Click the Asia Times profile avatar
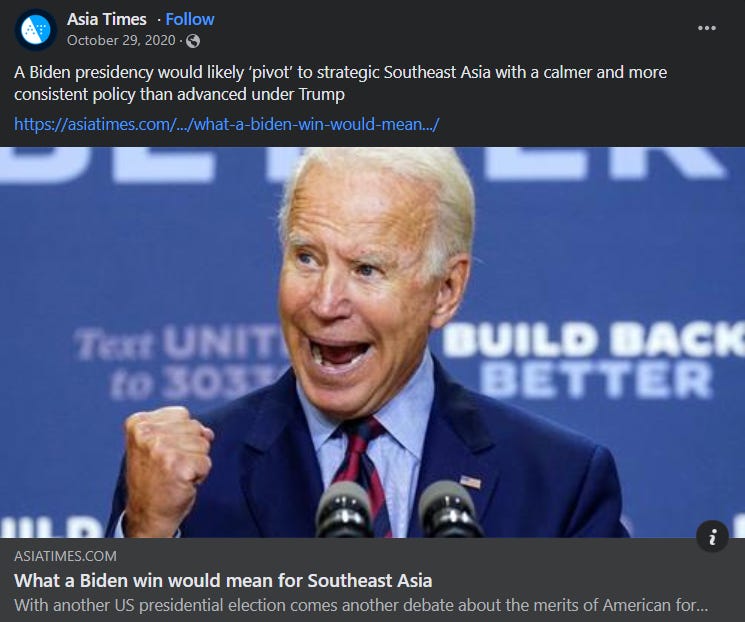This screenshot has width=745, height=622. click(x=36, y=29)
